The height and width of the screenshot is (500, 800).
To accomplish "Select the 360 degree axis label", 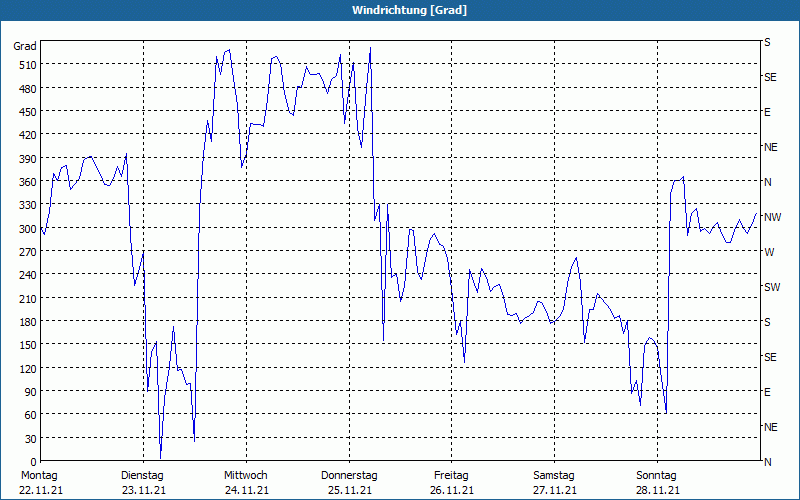I will (25, 182).
